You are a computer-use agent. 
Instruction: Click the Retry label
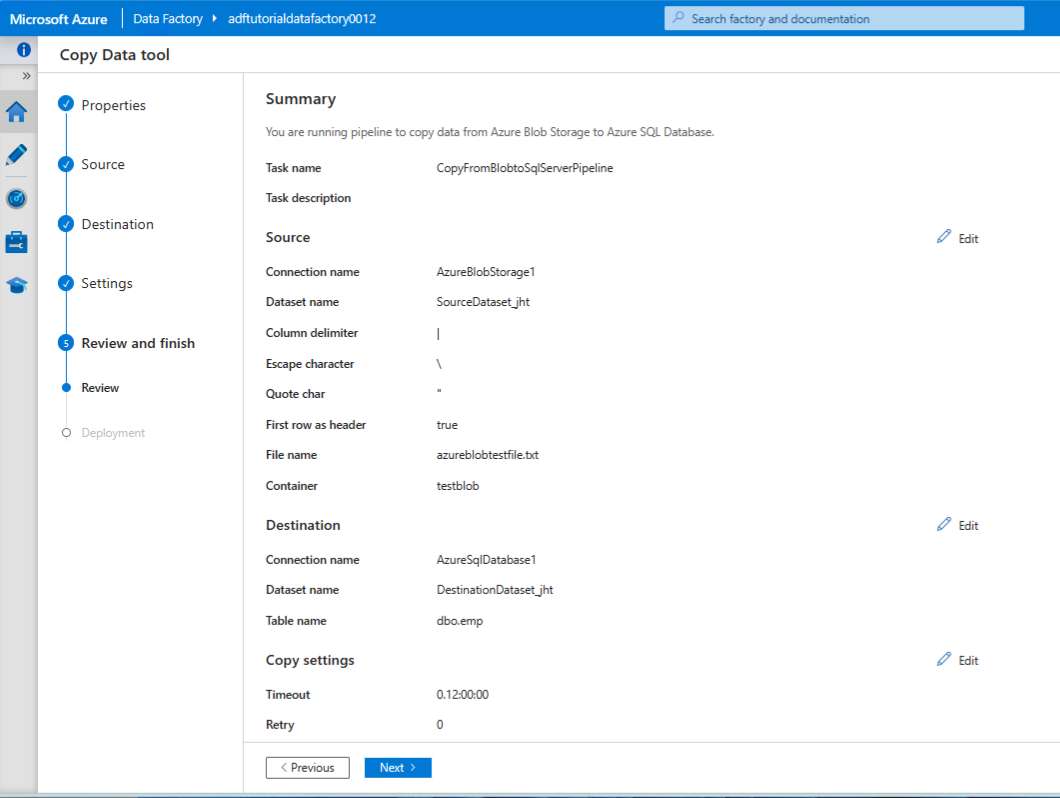[280, 724]
